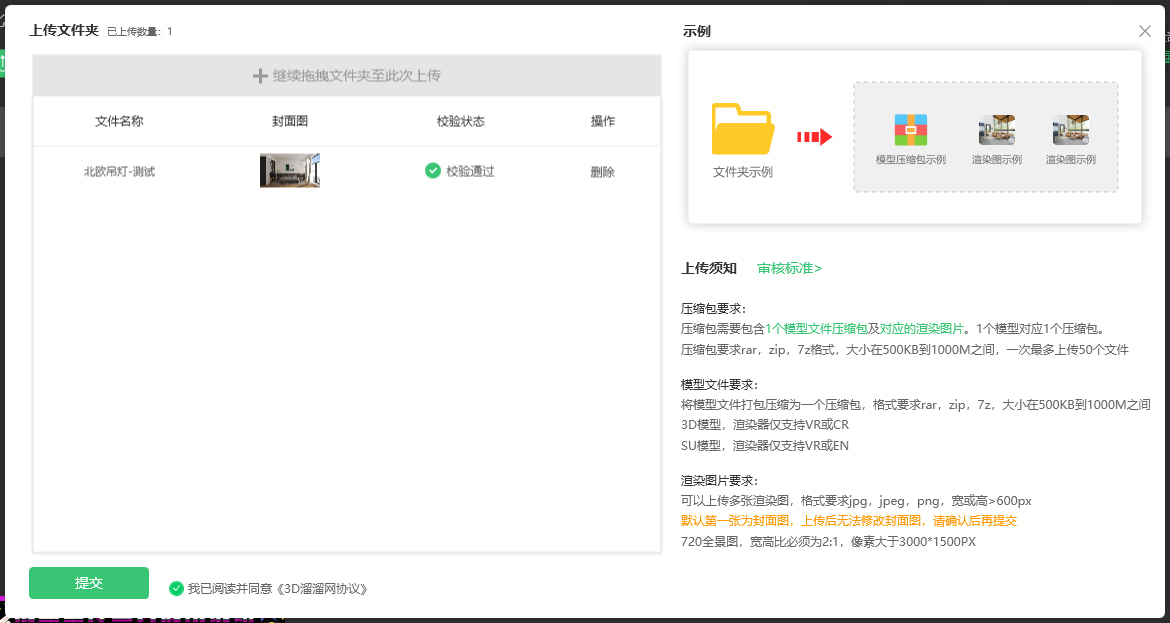The height and width of the screenshot is (623, 1170).
Task: Delete the 北欧吊灯-测试 row via 删除
Action: tap(602, 172)
